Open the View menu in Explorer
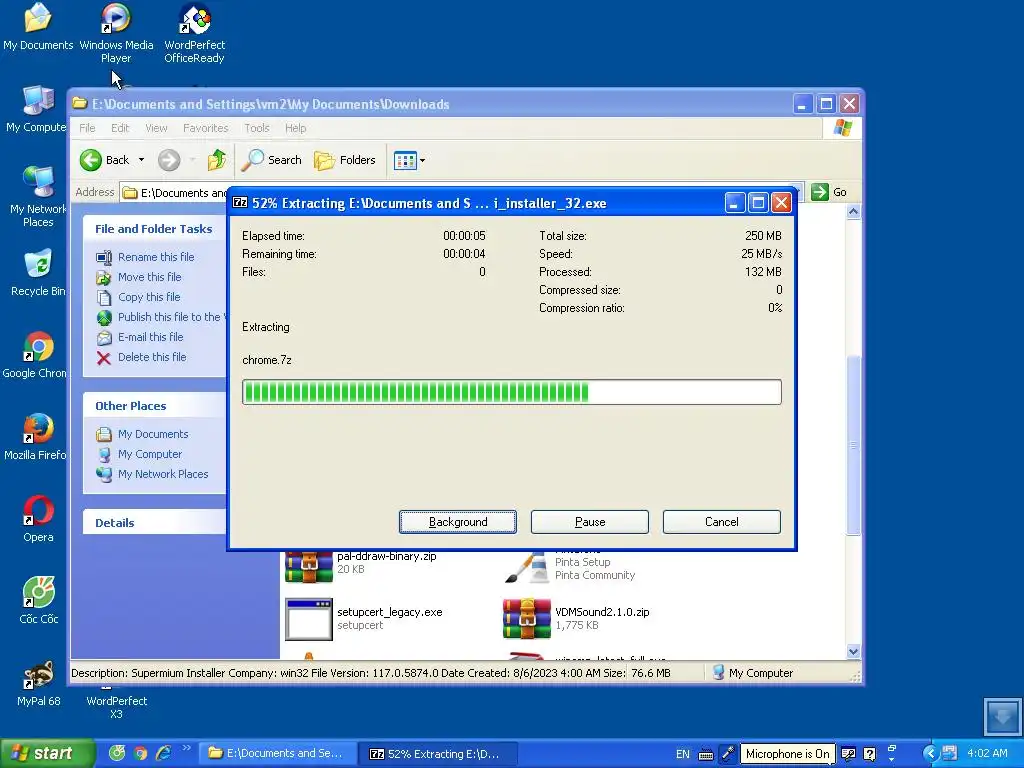 tap(156, 128)
